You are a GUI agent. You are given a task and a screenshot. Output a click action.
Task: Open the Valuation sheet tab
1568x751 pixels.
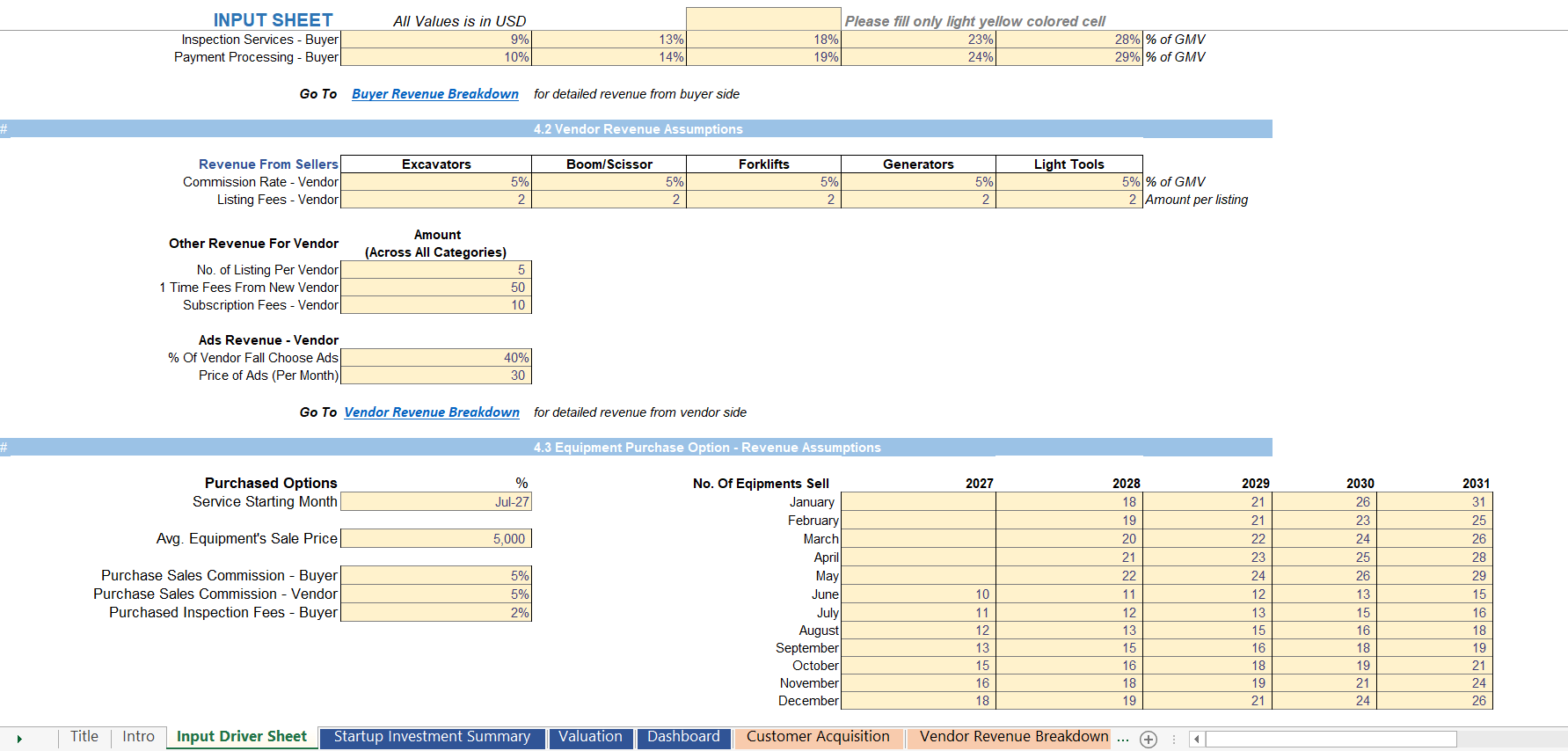click(590, 737)
